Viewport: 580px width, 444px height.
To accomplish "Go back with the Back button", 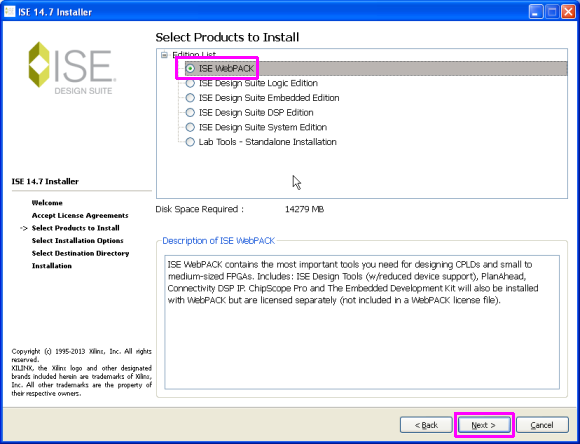I will 426,425.
